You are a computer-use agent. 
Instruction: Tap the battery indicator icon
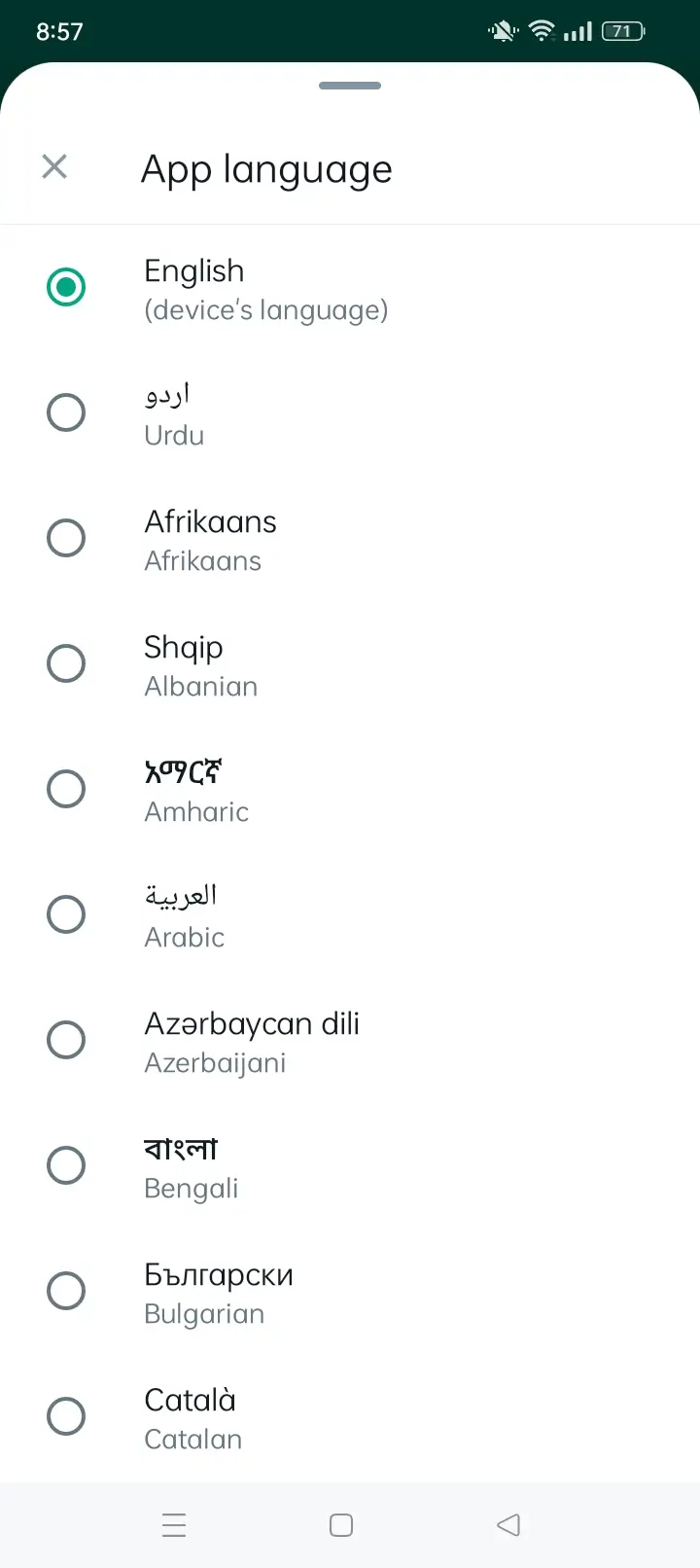pyautogui.click(x=623, y=31)
